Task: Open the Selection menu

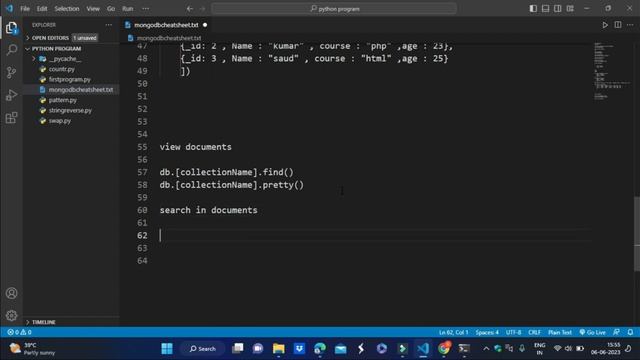Action: click(67, 9)
